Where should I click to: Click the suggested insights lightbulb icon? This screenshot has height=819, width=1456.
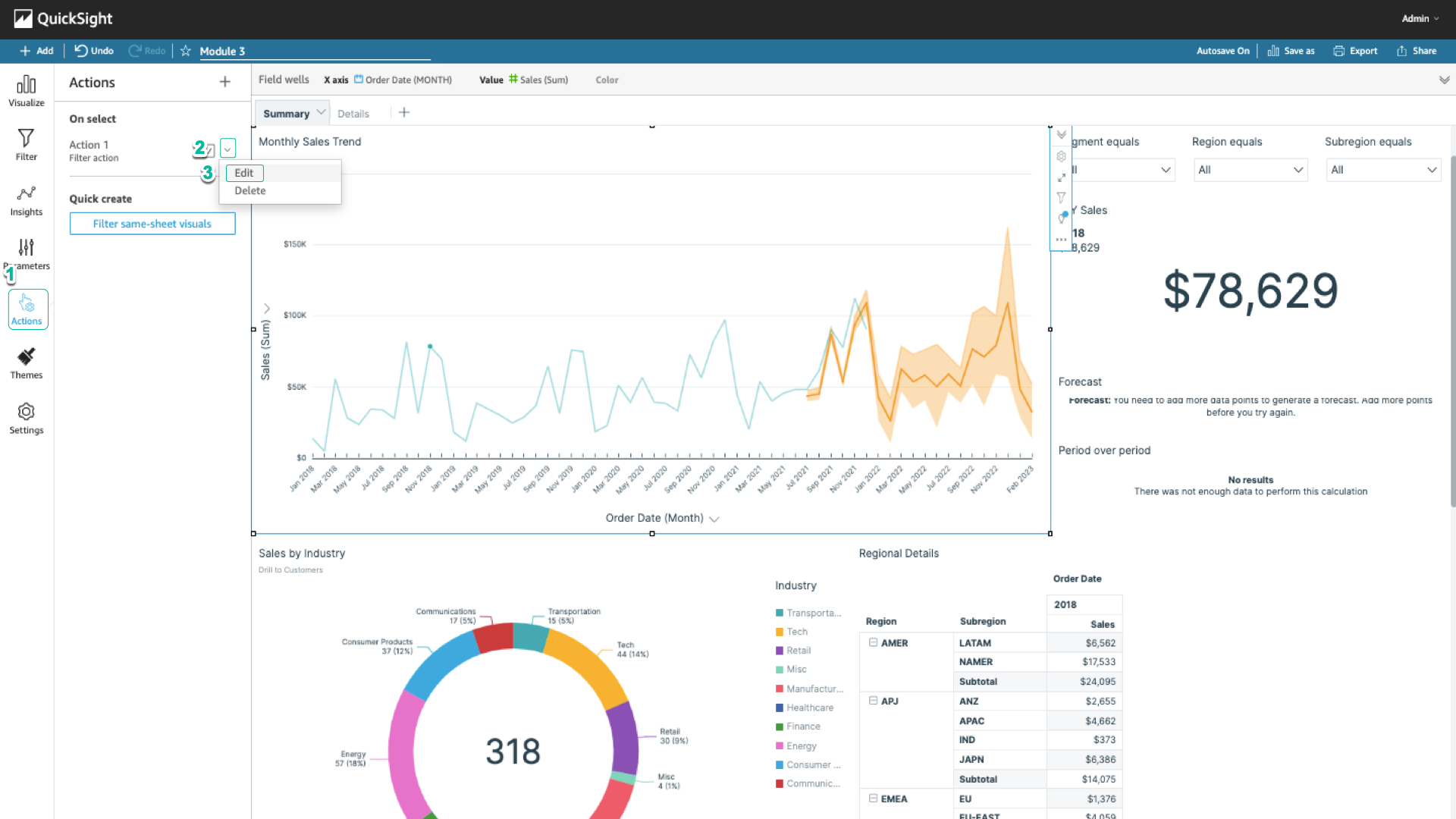coord(1062,218)
